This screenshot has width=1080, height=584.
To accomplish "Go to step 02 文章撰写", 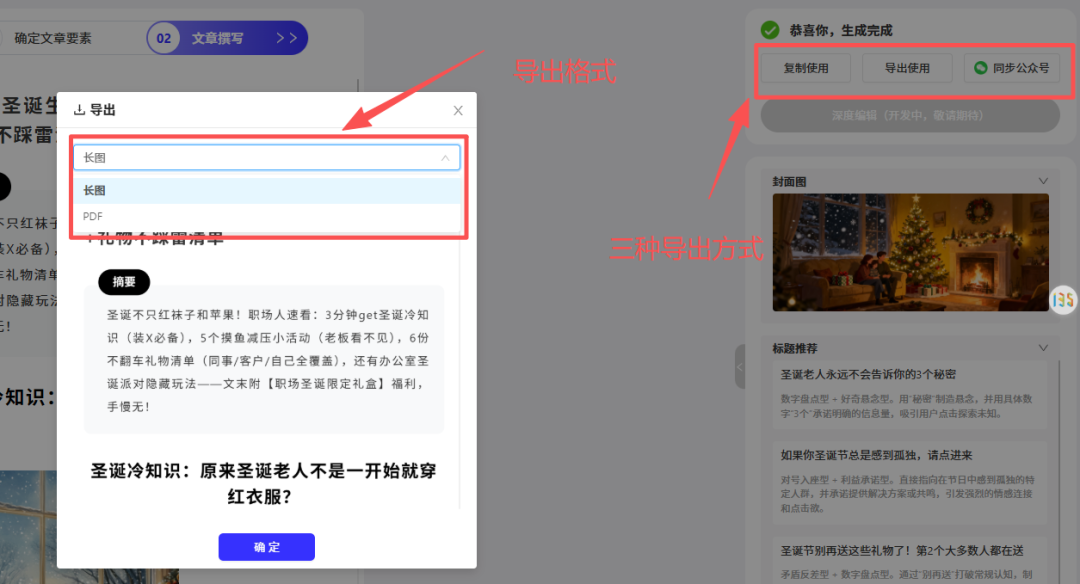I will point(227,38).
